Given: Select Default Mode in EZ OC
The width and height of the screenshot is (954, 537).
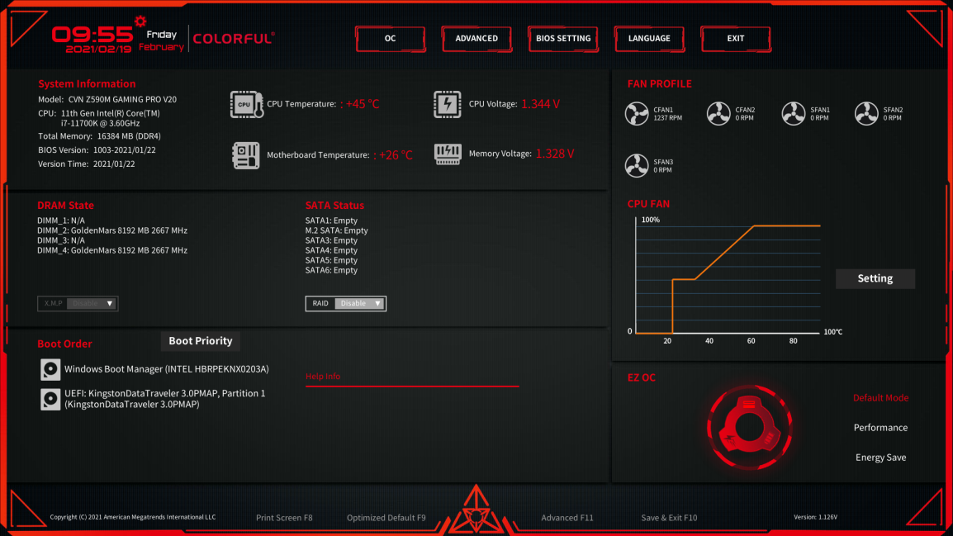Looking at the screenshot, I should [x=880, y=398].
